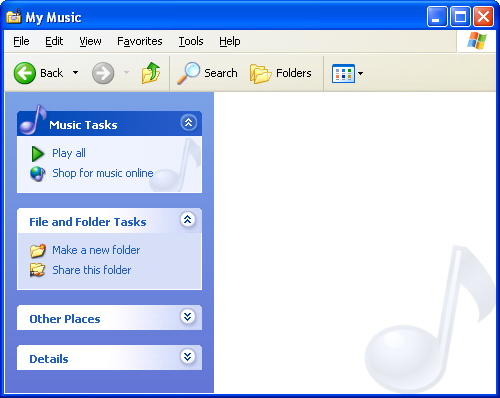Go up one folder level icon
The width and height of the screenshot is (500, 398).
point(151,73)
